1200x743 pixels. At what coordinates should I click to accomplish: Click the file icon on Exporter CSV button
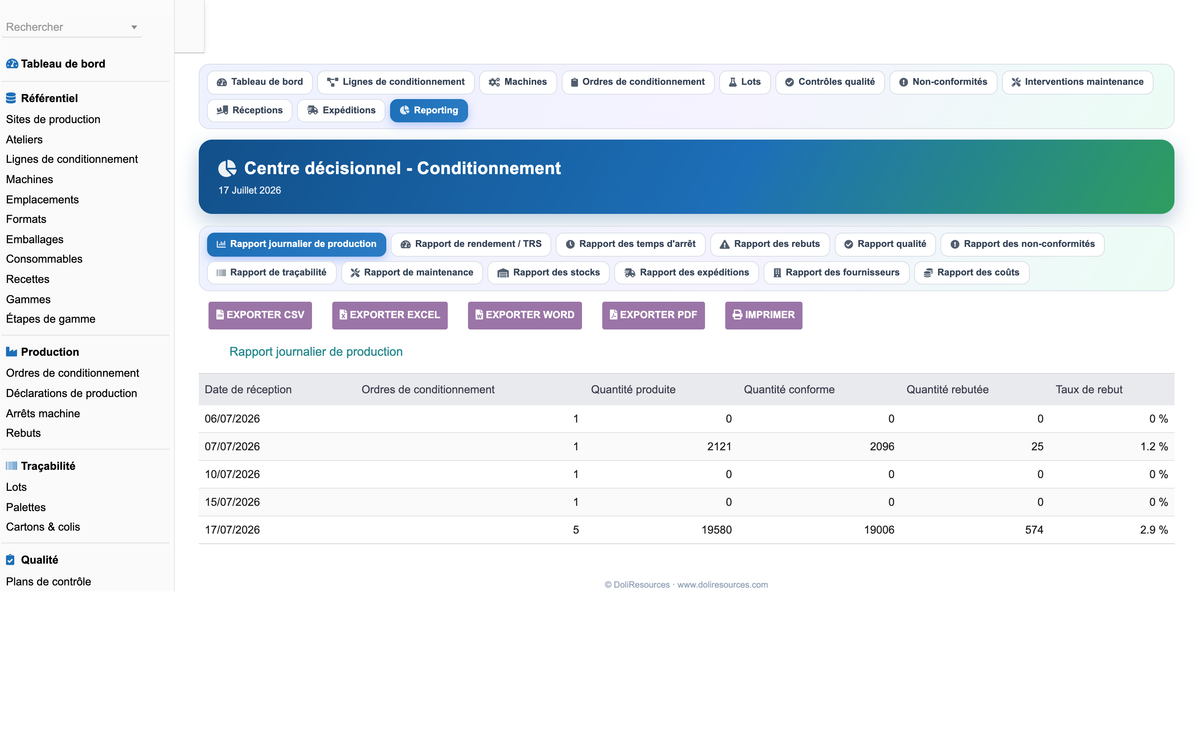pos(220,315)
